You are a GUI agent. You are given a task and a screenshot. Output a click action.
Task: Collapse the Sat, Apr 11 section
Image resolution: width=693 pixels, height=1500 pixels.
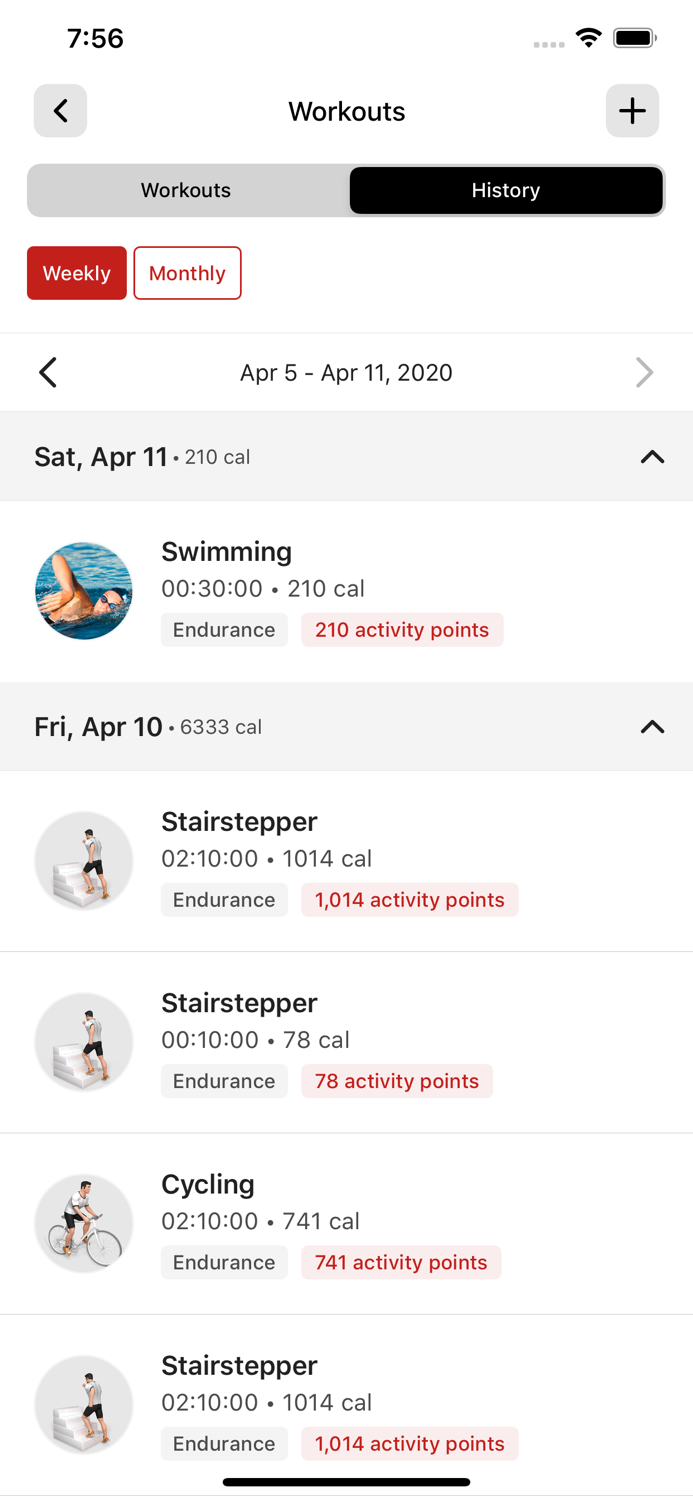tap(652, 457)
